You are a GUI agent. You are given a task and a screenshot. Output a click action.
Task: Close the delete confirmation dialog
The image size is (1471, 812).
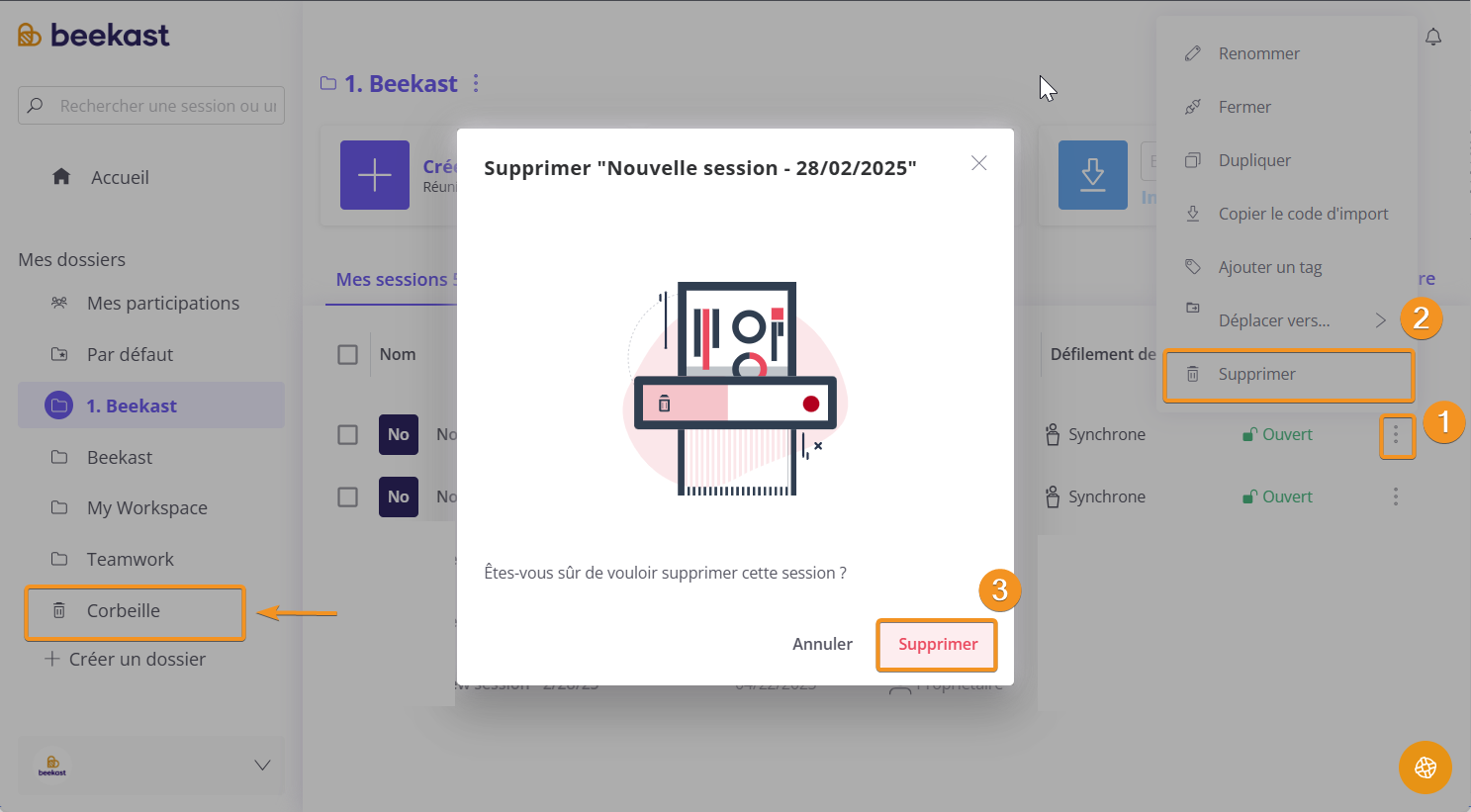coord(978,163)
